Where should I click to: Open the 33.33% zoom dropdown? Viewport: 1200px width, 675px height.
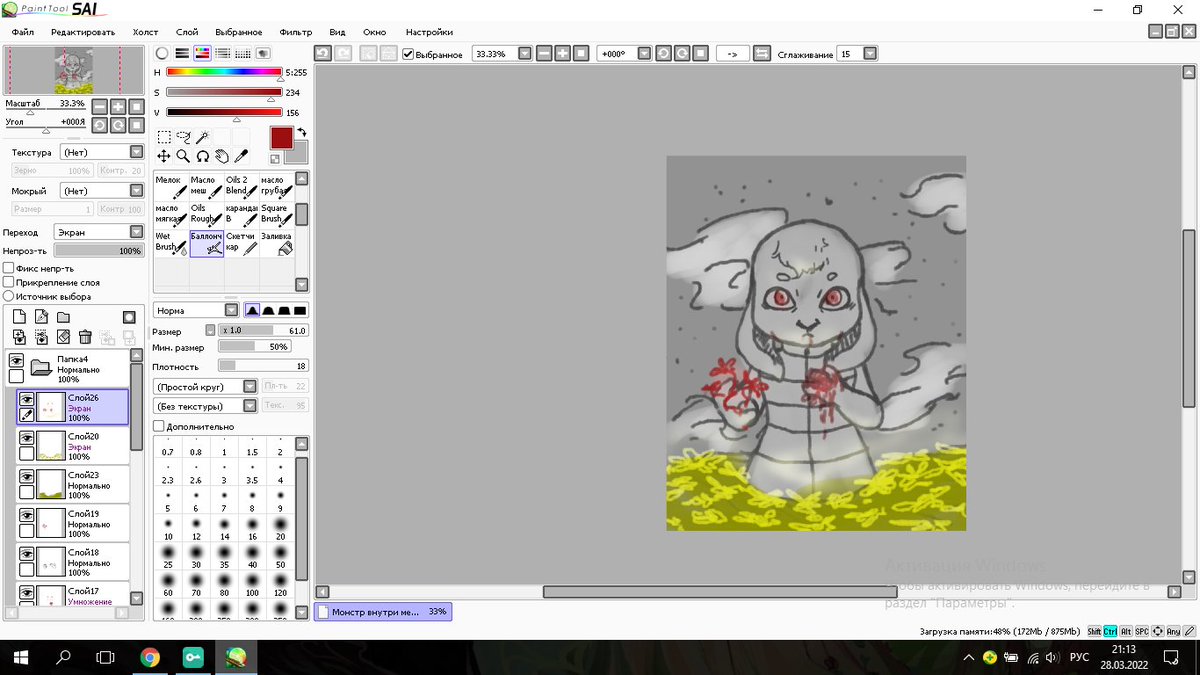(525, 53)
